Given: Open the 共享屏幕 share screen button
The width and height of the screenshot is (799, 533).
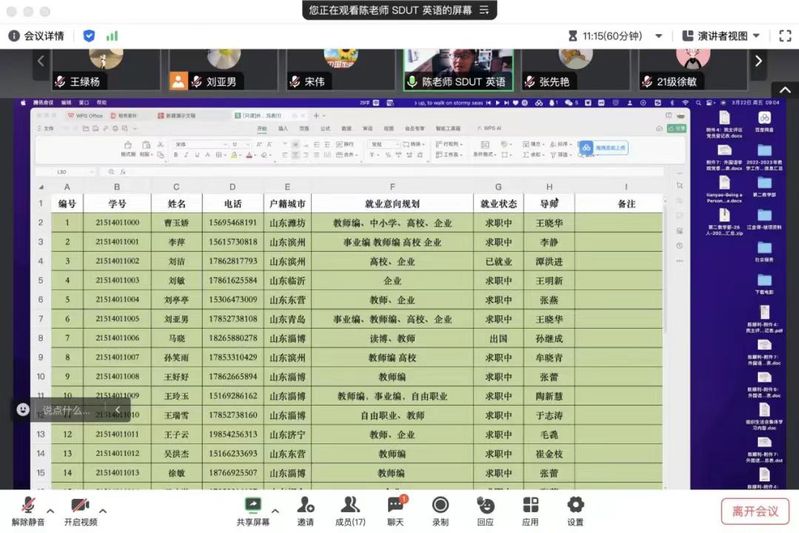Looking at the screenshot, I should pyautogui.click(x=253, y=505).
